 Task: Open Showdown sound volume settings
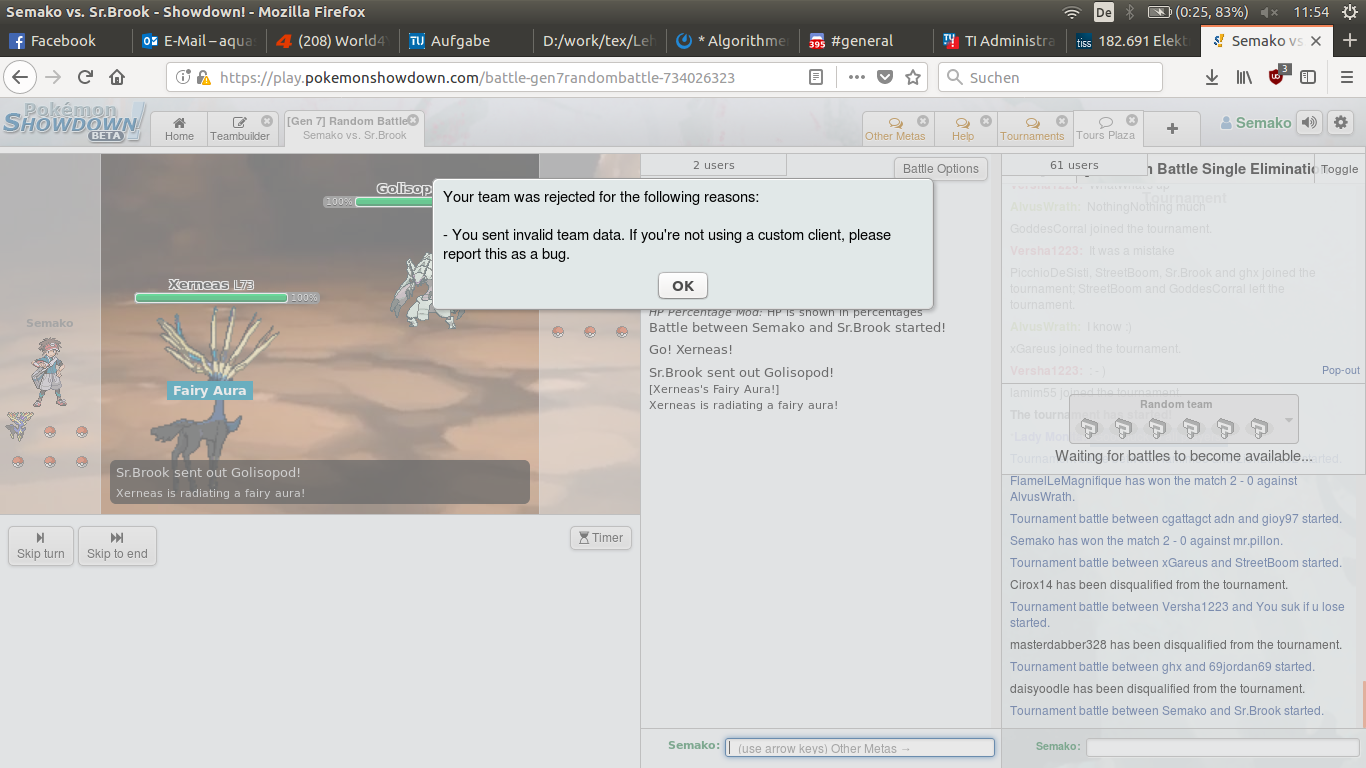click(1309, 123)
